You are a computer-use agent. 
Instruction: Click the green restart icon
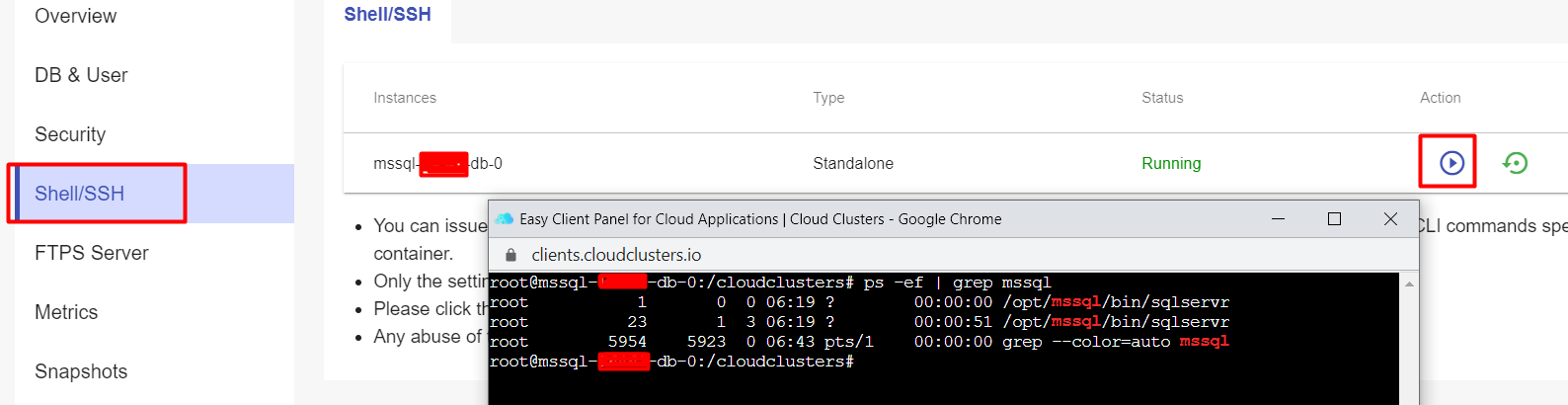[x=1515, y=162]
